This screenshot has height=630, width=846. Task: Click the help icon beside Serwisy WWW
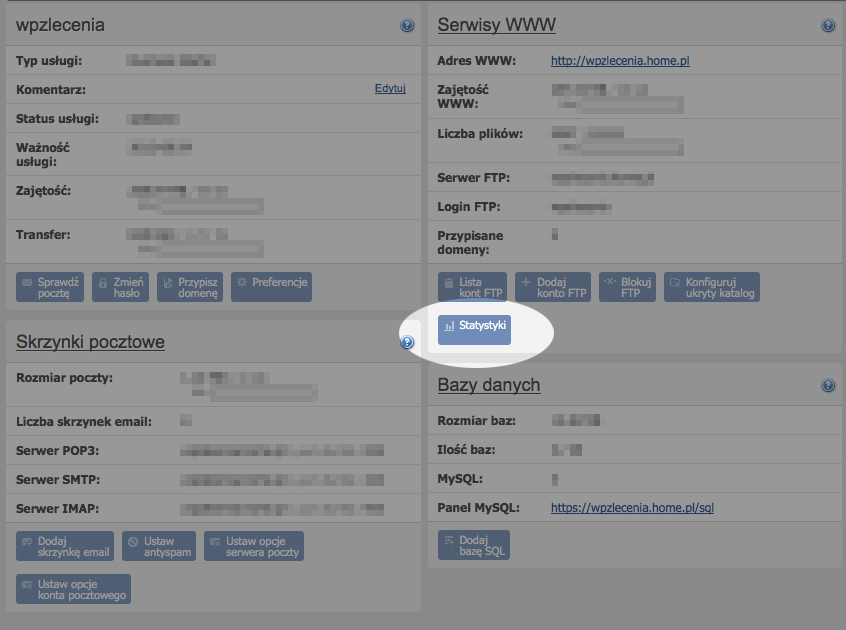pos(827,25)
